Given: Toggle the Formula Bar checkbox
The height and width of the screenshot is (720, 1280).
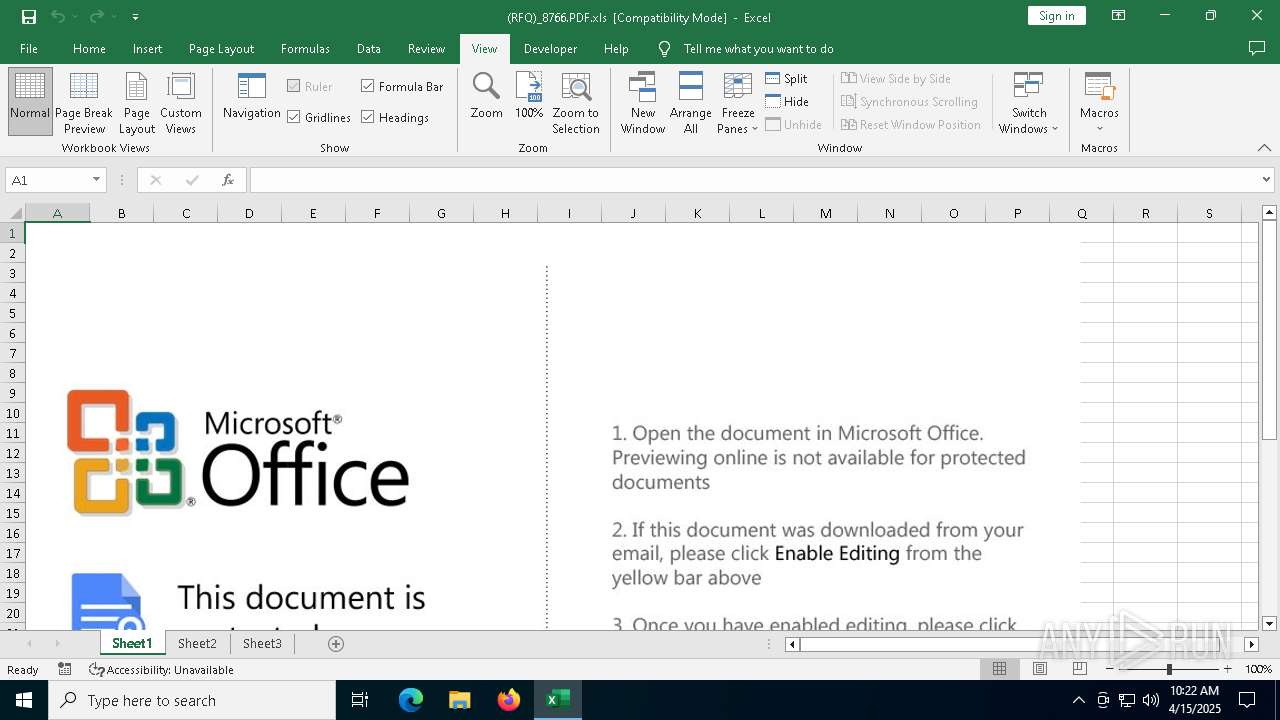Looking at the screenshot, I should 402,86.
